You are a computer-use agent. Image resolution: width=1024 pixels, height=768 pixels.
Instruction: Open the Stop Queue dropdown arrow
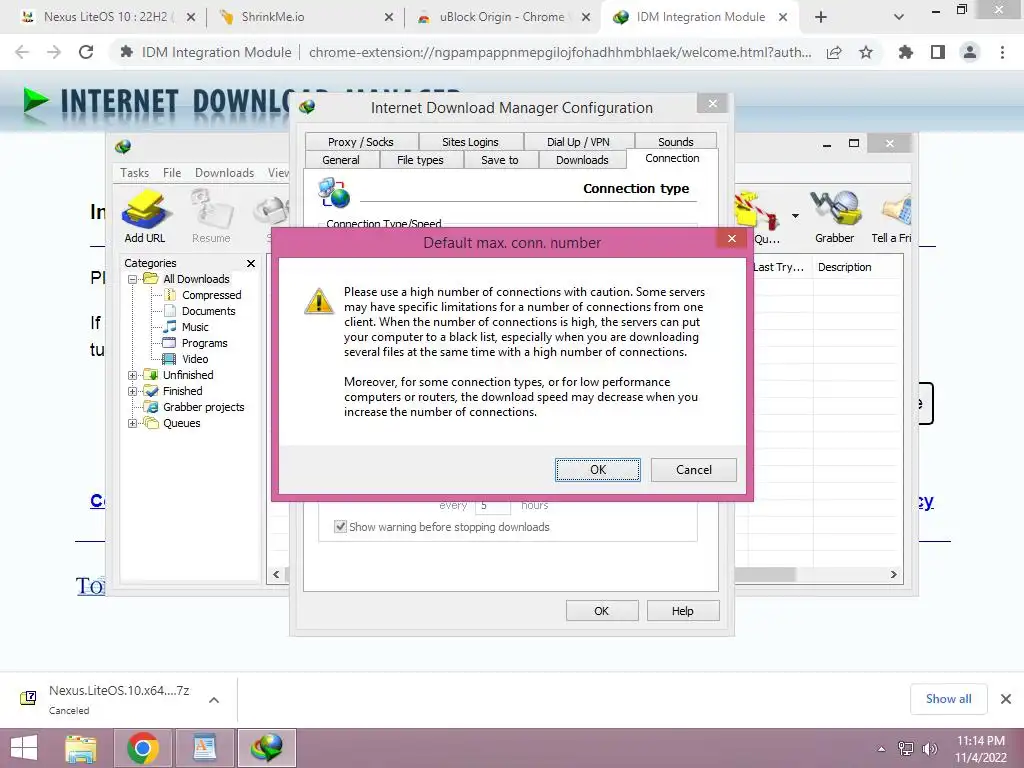(795, 216)
